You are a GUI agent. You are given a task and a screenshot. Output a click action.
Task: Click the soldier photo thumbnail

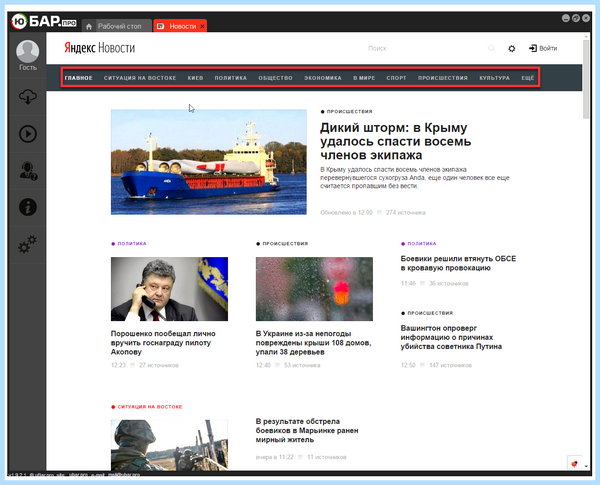169,445
